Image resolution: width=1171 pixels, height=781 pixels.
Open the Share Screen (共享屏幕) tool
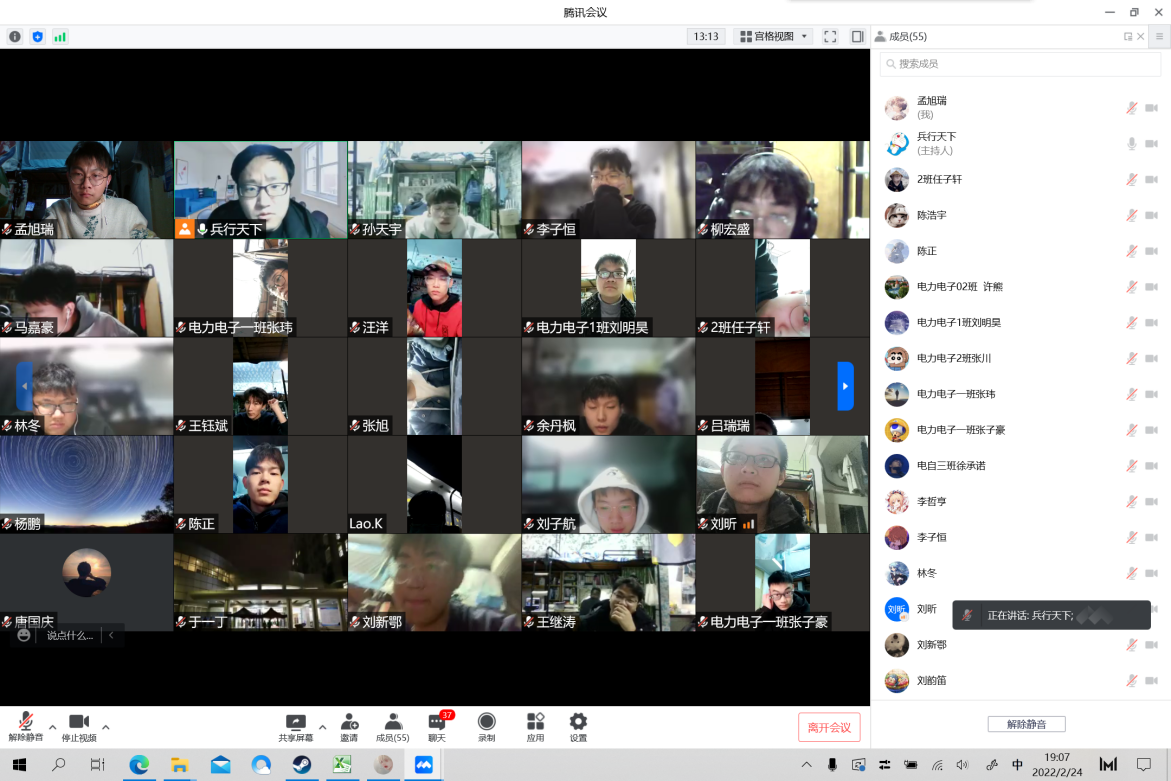pos(295,727)
